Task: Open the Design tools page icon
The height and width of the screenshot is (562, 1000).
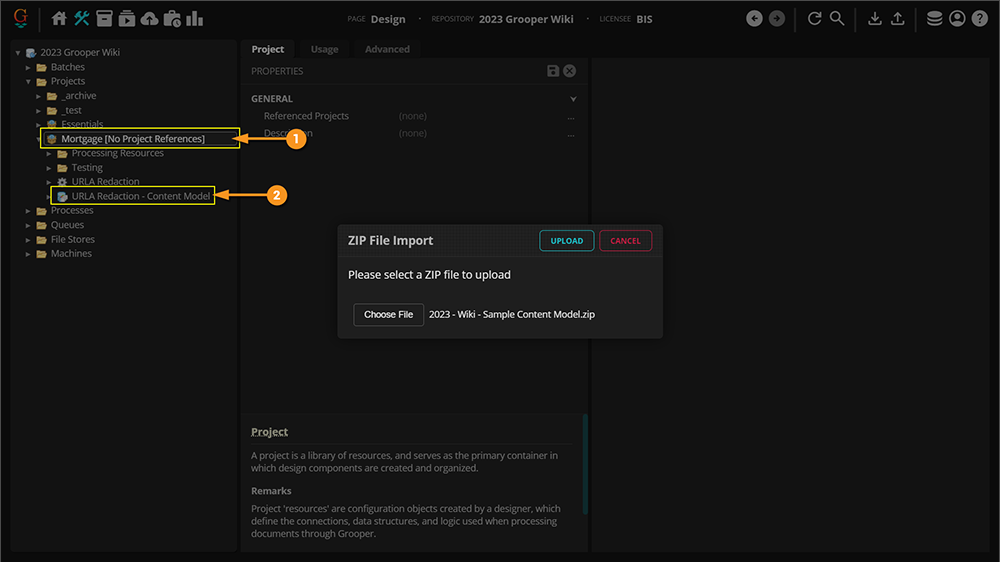Action: click(x=82, y=19)
